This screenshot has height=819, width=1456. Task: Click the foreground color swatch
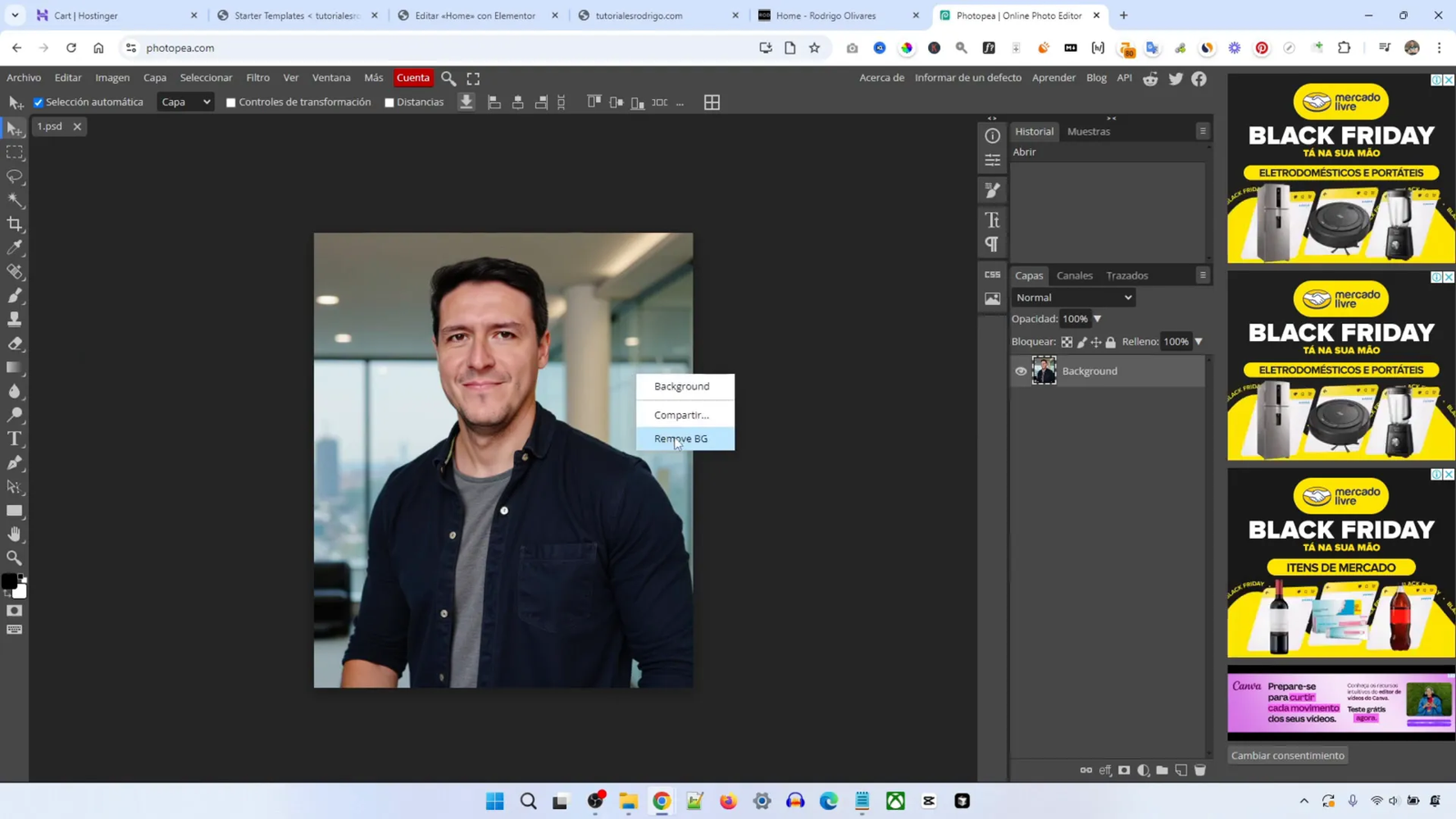pos(9,582)
